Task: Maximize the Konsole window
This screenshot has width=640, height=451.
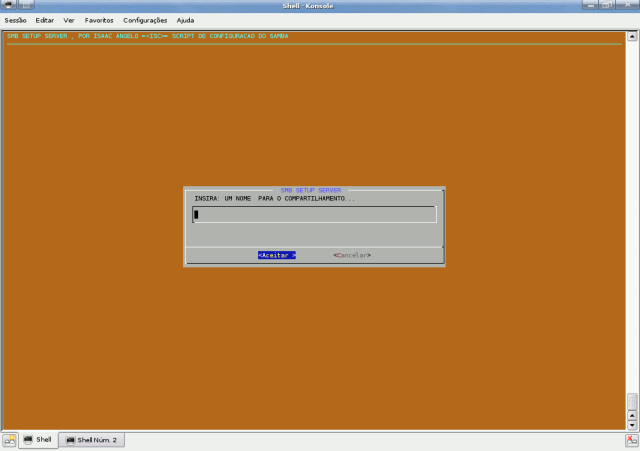Action: [605, 6]
